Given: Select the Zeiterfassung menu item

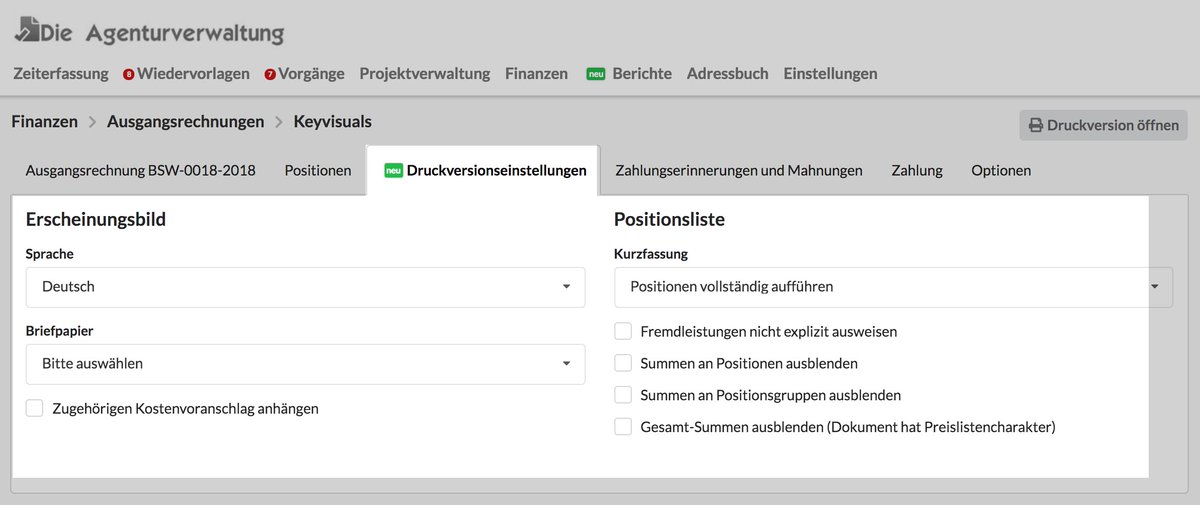Looking at the screenshot, I should tap(60, 74).
